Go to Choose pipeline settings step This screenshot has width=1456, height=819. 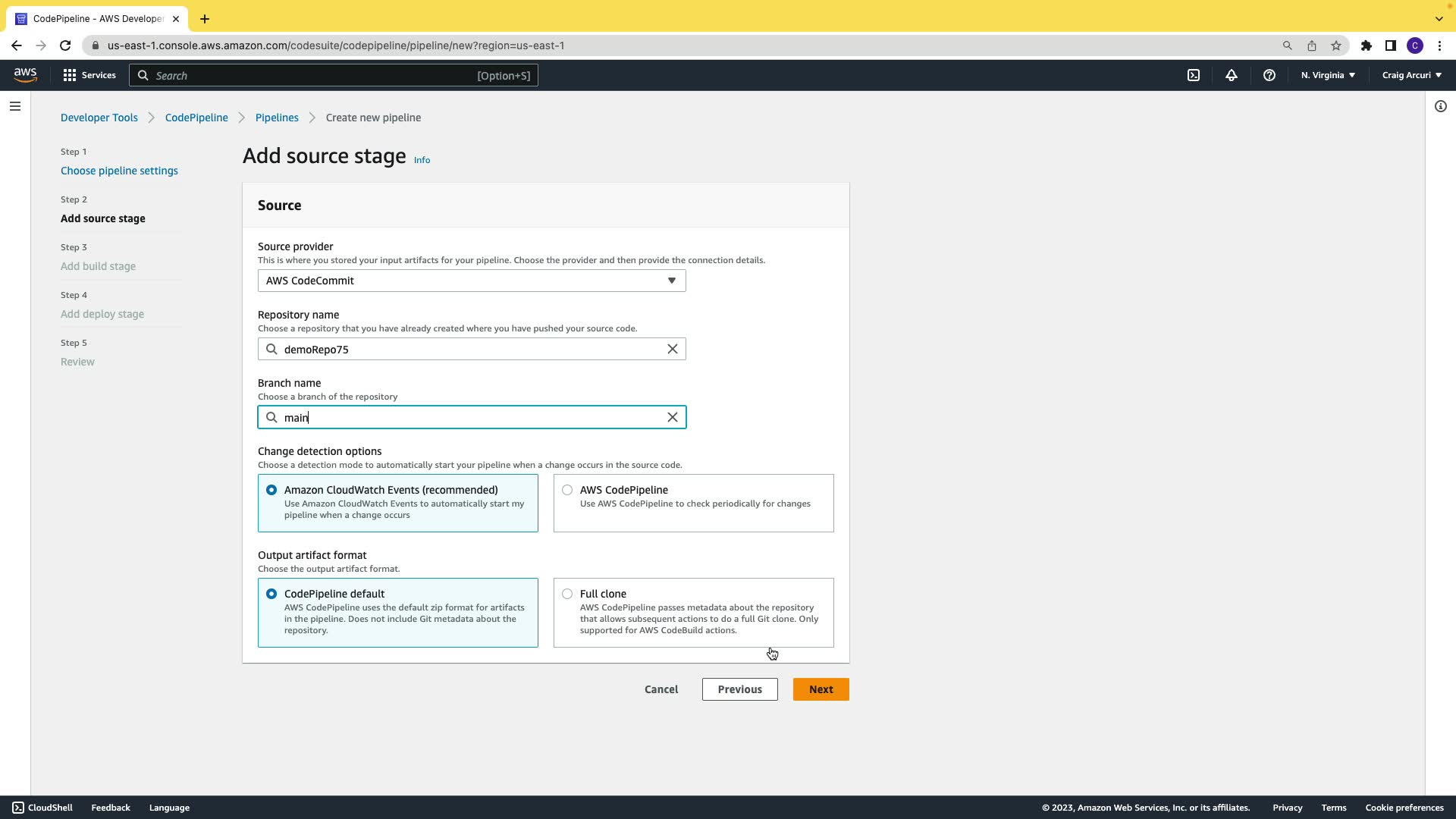119,171
